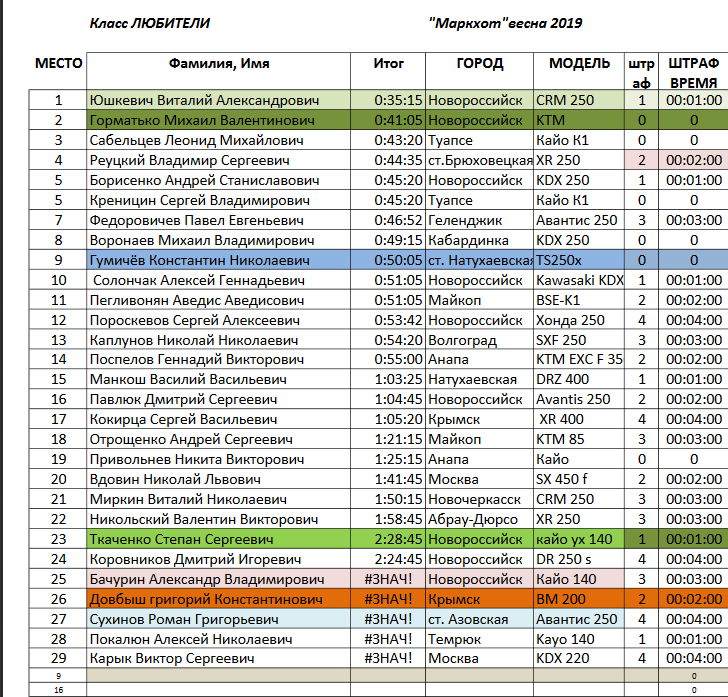Click cell Покалюн Алексей Николаевич

pyautogui.click(x=219, y=638)
